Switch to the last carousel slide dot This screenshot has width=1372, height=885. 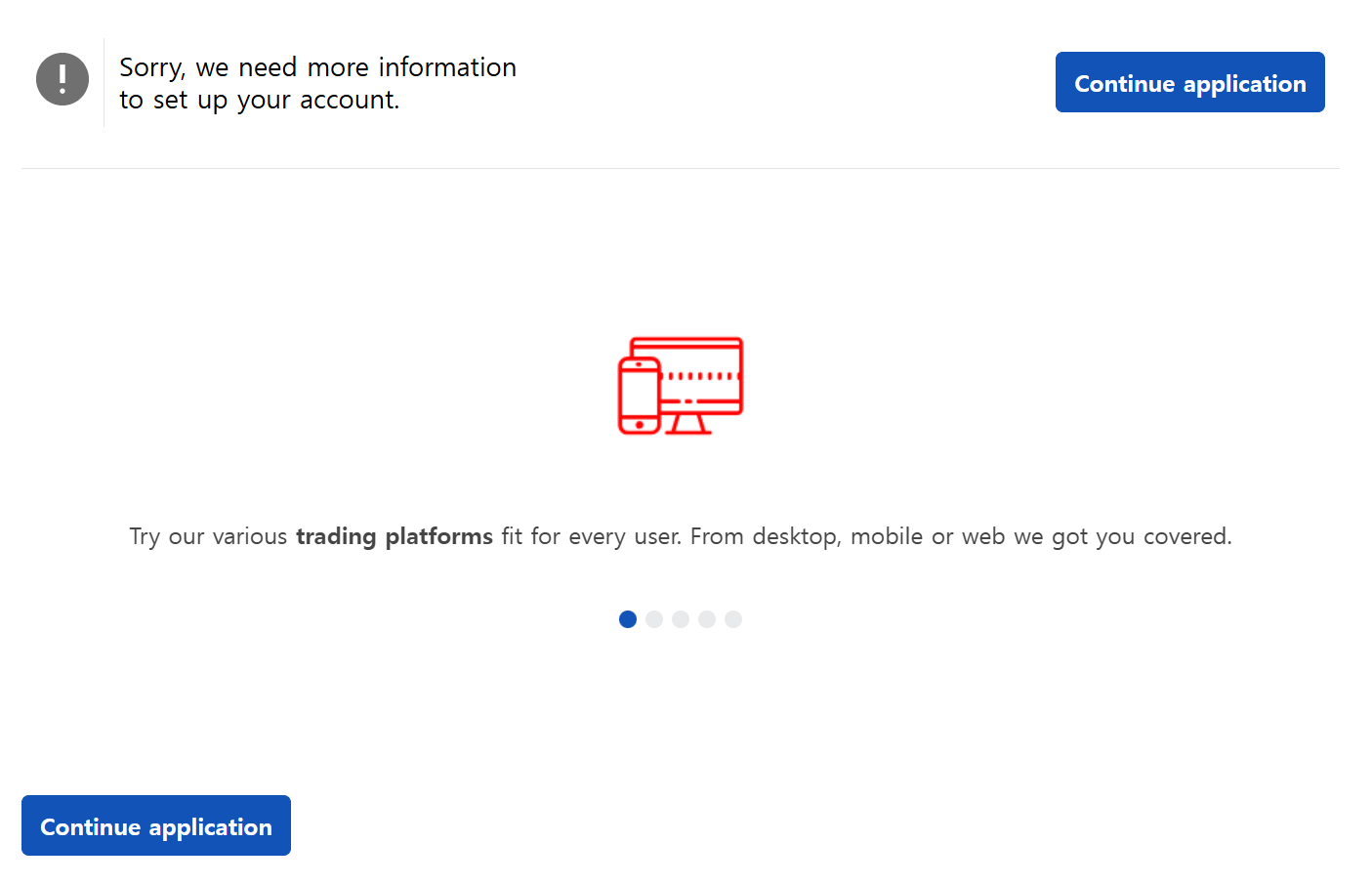click(x=733, y=619)
